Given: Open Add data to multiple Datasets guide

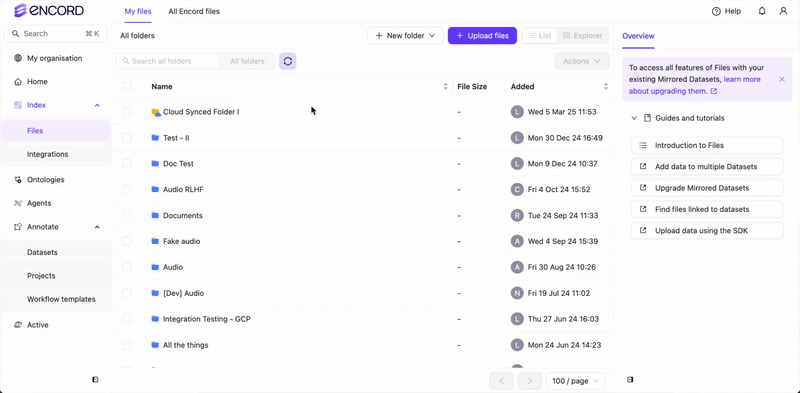Looking at the screenshot, I should click(707, 167).
